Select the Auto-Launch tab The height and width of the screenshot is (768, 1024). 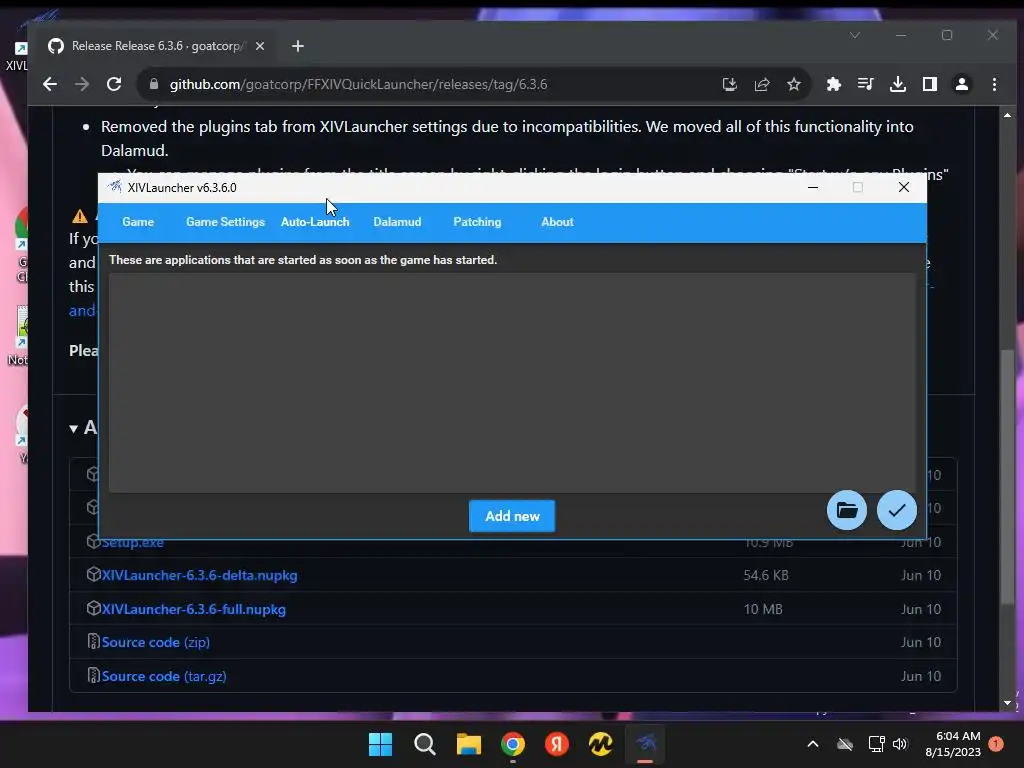pos(315,222)
